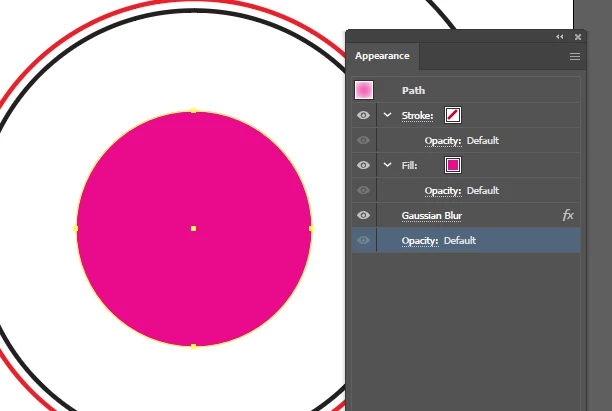This screenshot has height=411, width=612.
Task: Click the Path thumbnail in Appearance panel
Action: tap(364, 90)
